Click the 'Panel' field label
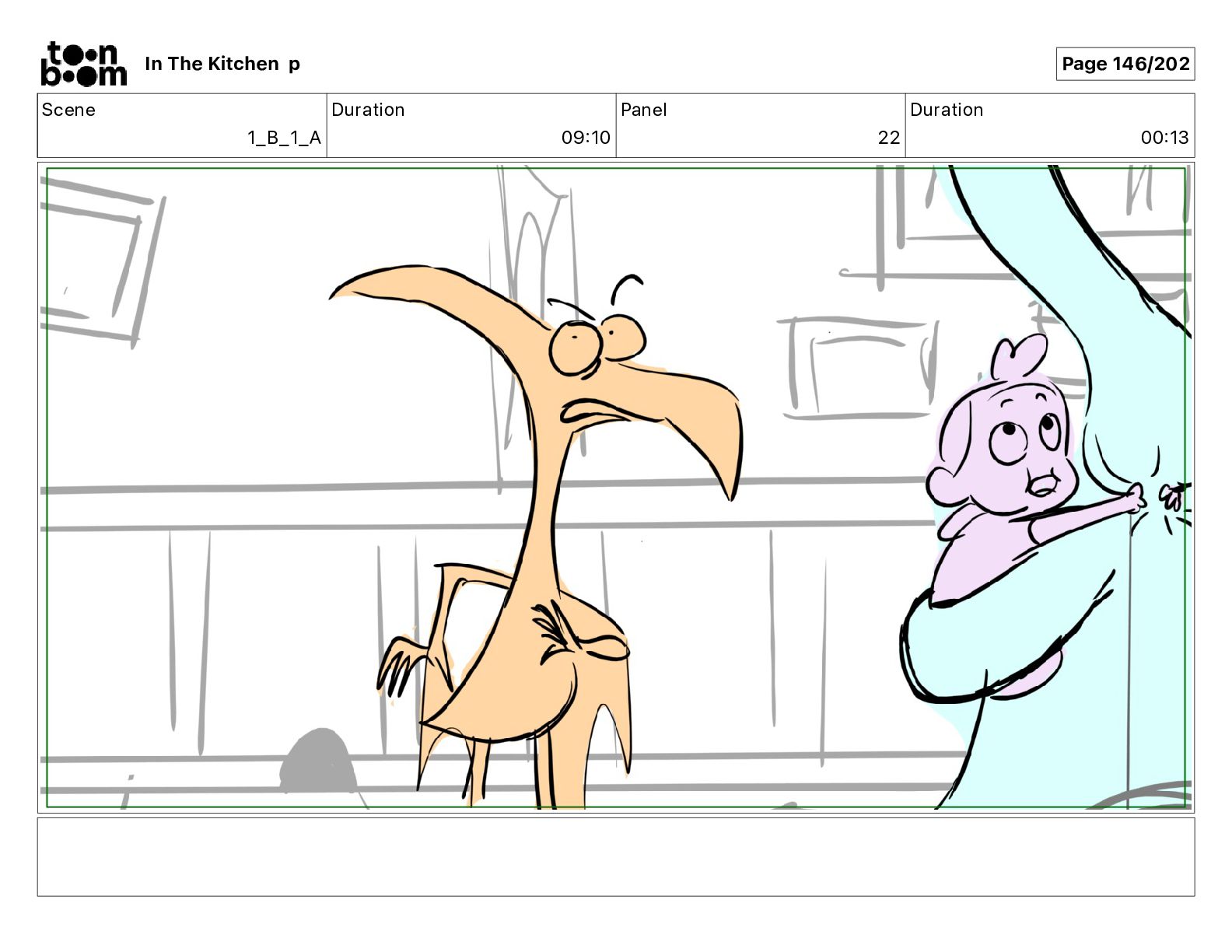The image size is (1232, 952). pyautogui.click(x=644, y=110)
